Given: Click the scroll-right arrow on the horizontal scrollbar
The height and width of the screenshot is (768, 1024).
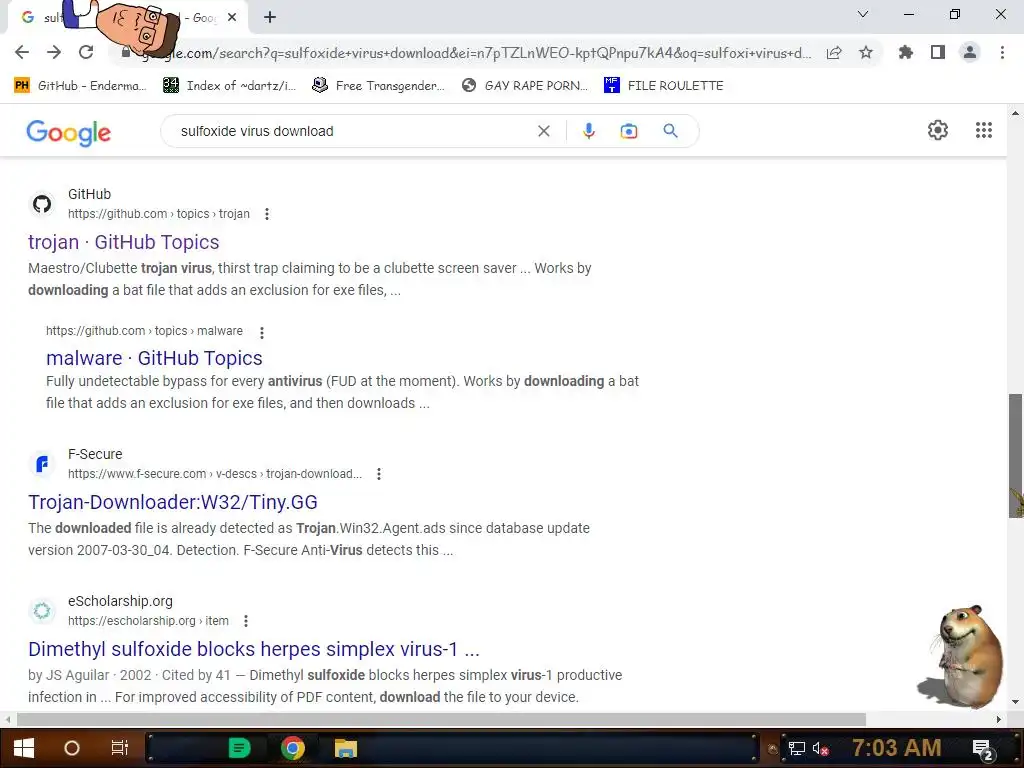Looking at the screenshot, I should click(999, 719).
